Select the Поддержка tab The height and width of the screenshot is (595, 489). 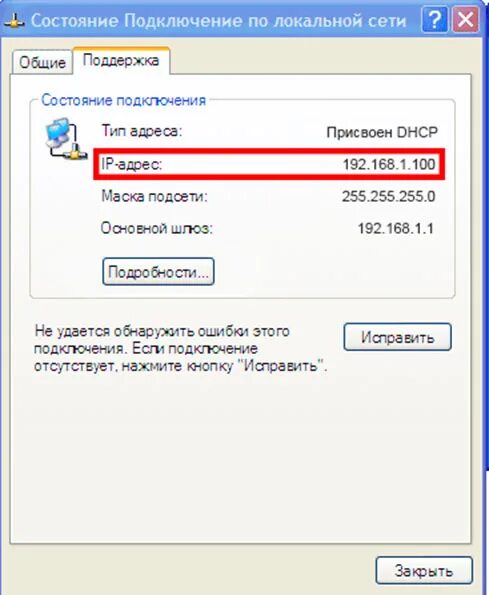tap(121, 60)
